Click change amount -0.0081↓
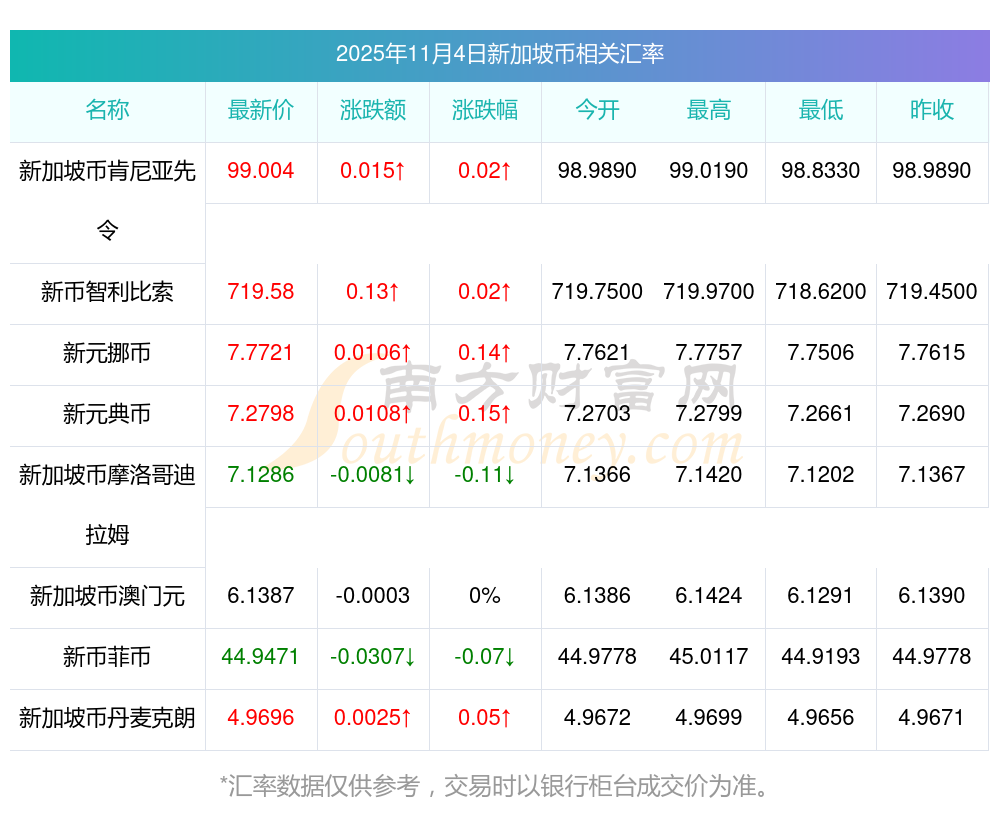 pyautogui.click(x=372, y=475)
